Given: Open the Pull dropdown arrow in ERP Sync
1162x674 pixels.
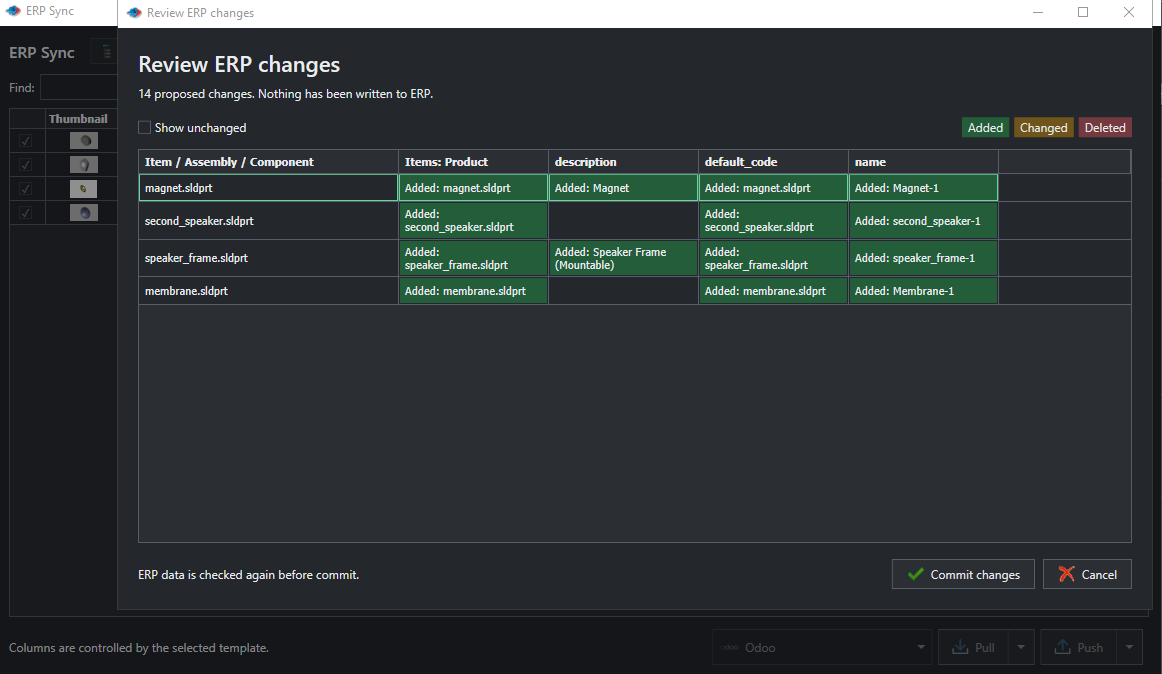Looking at the screenshot, I should 1020,647.
